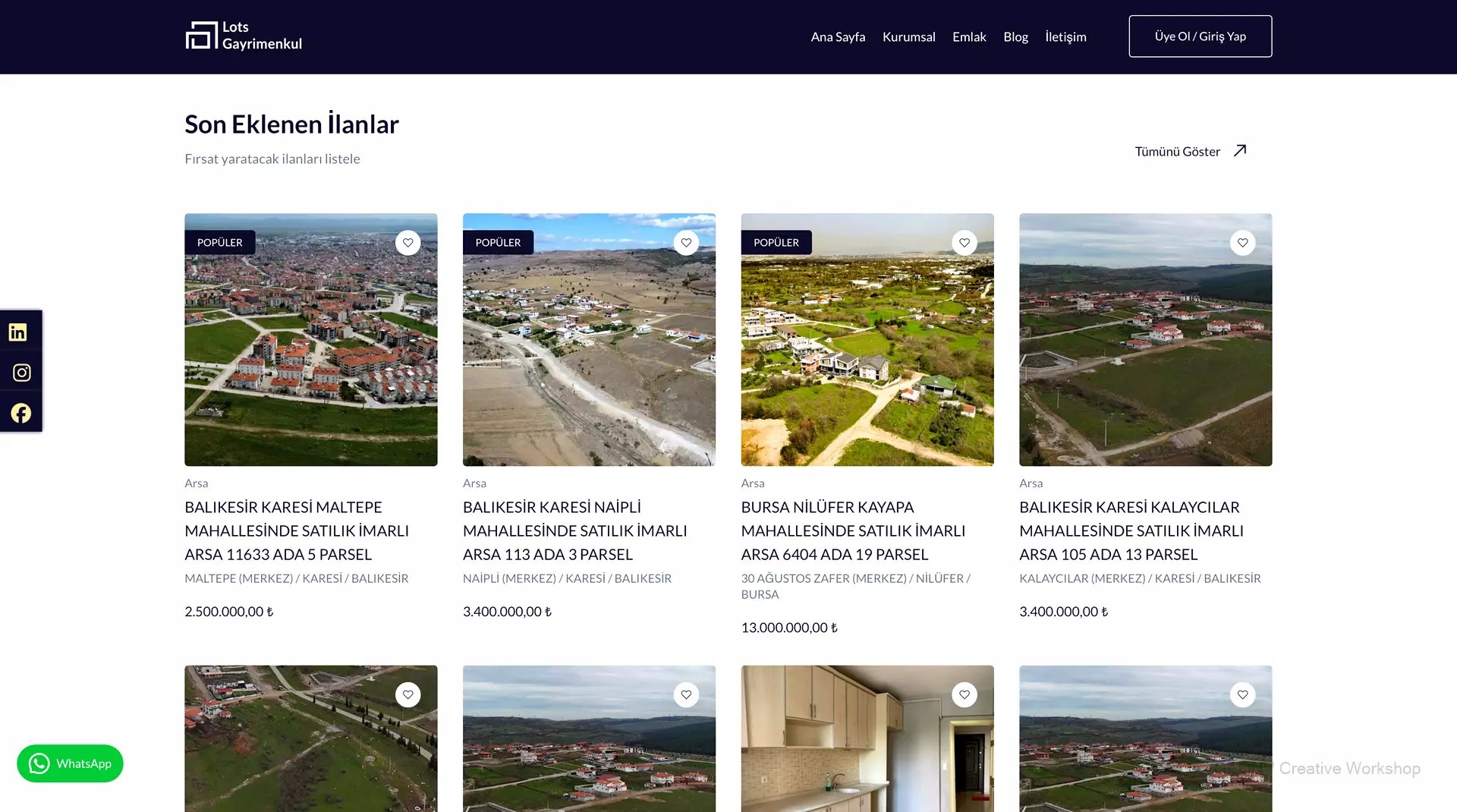
Task: Click the POPÜLER badge on Naipli listing
Action: point(498,242)
